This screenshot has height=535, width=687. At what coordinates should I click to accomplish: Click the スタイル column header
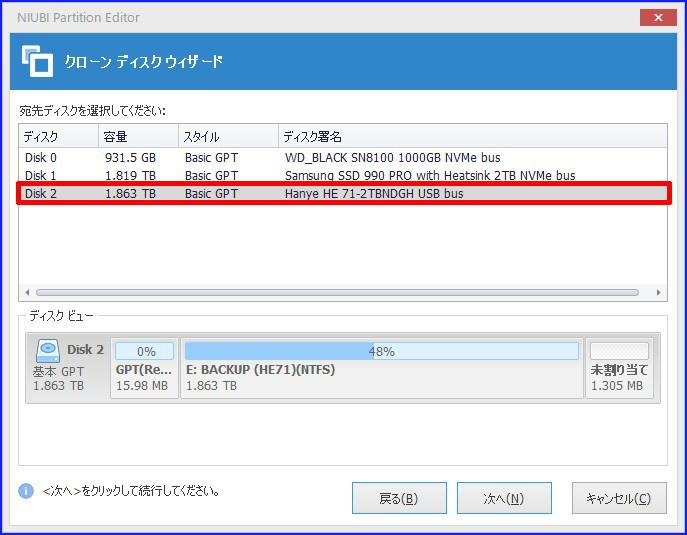click(x=228, y=136)
